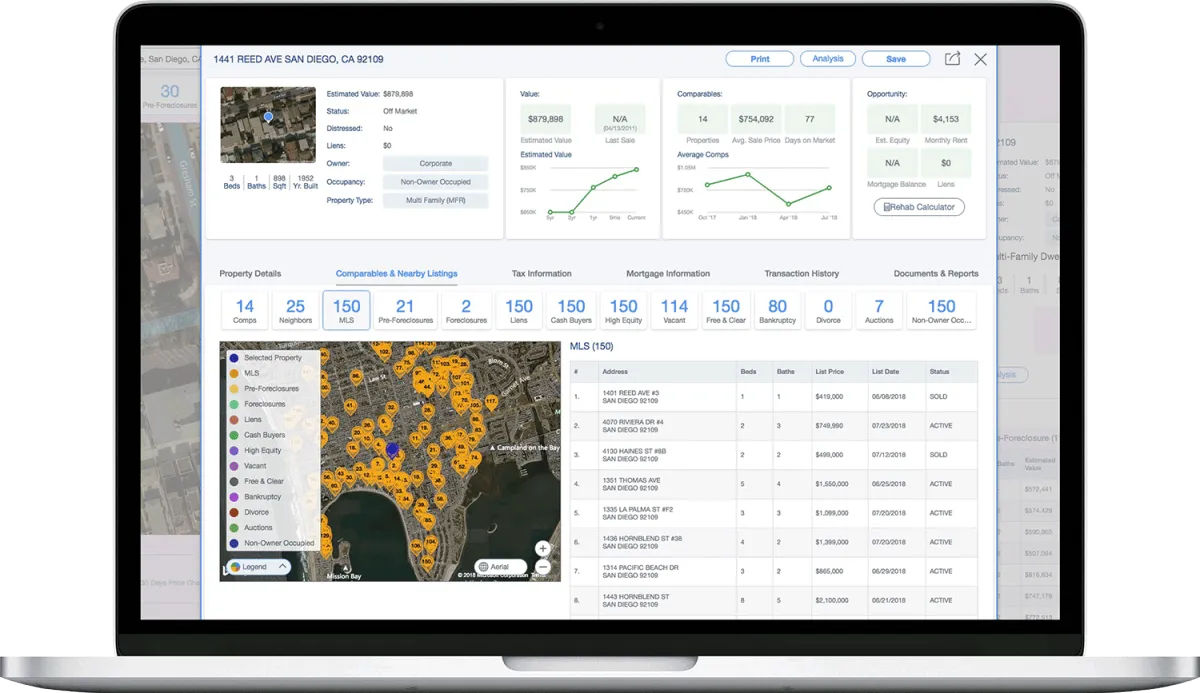Image resolution: width=1200 pixels, height=693 pixels.
Task: Toggle Bankruptcy in the map legend
Action: point(256,497)
